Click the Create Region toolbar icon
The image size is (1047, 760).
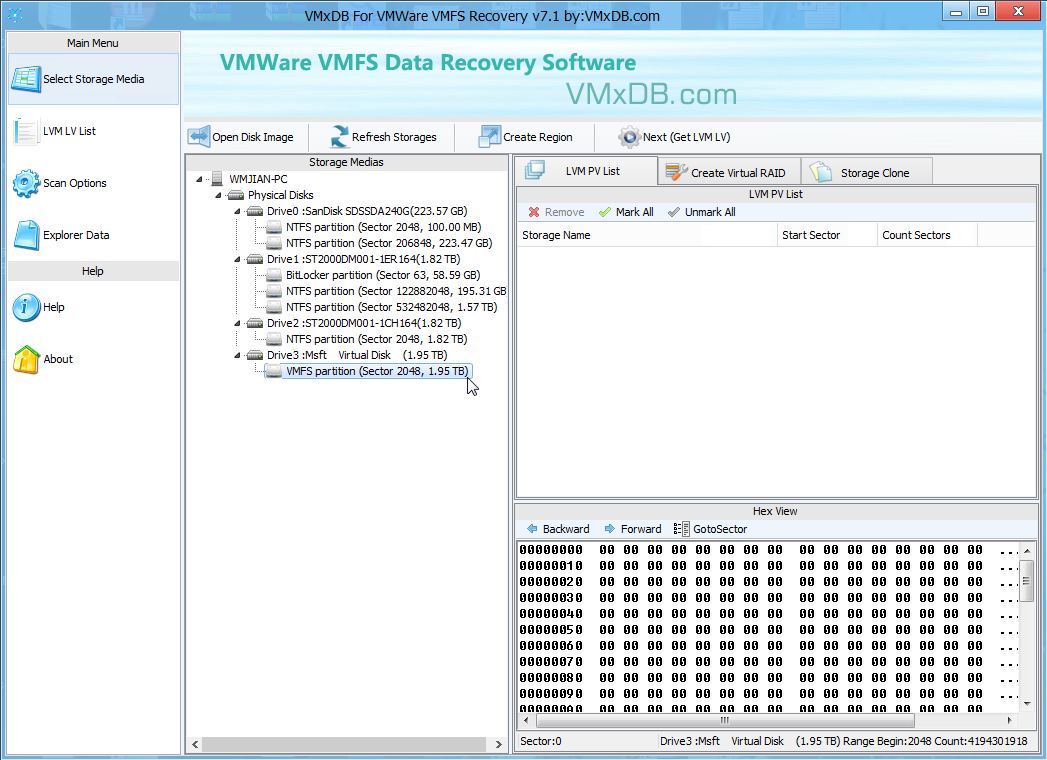click(489, 137)
